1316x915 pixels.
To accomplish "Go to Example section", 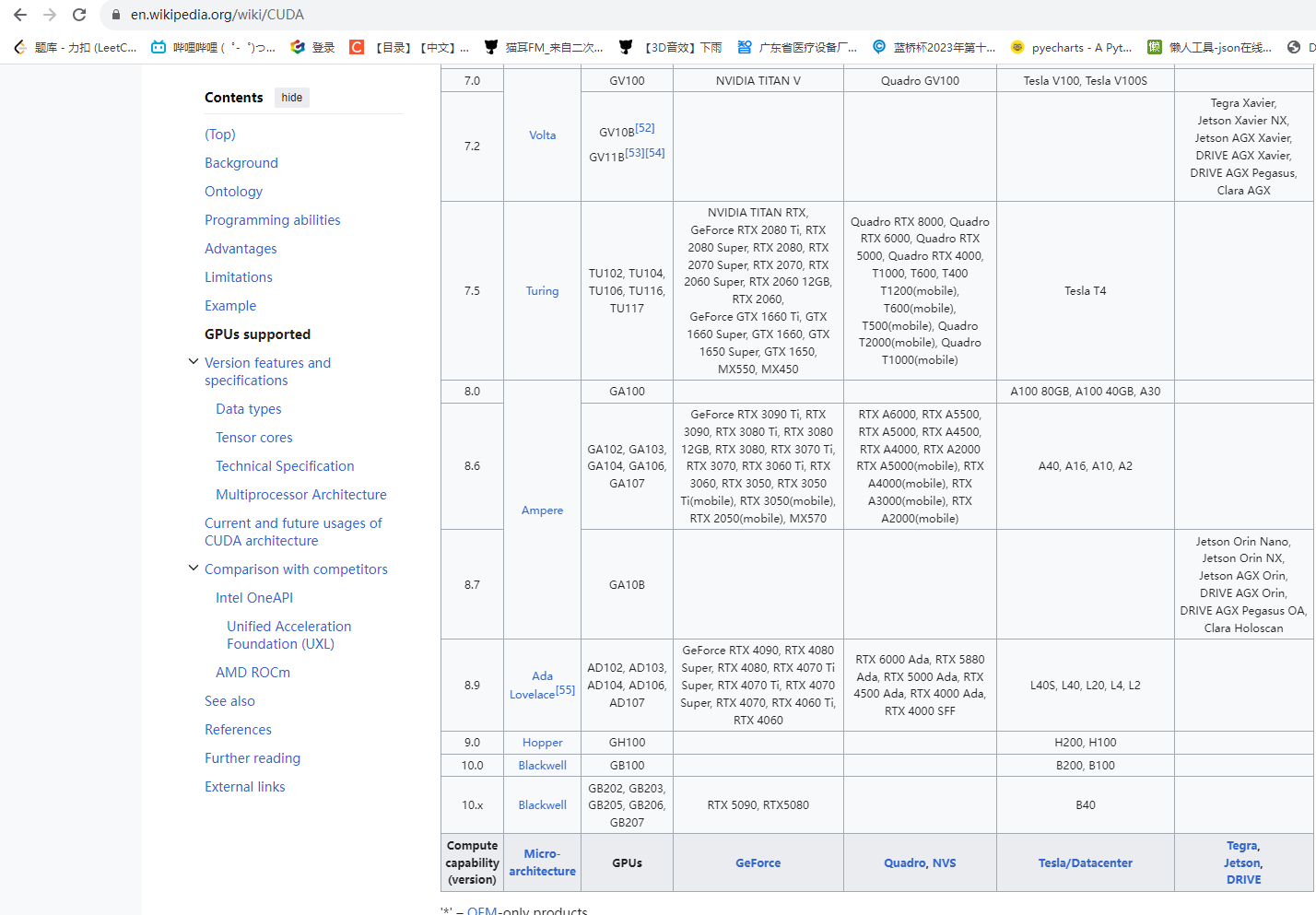I will click(x=230, y=306).
